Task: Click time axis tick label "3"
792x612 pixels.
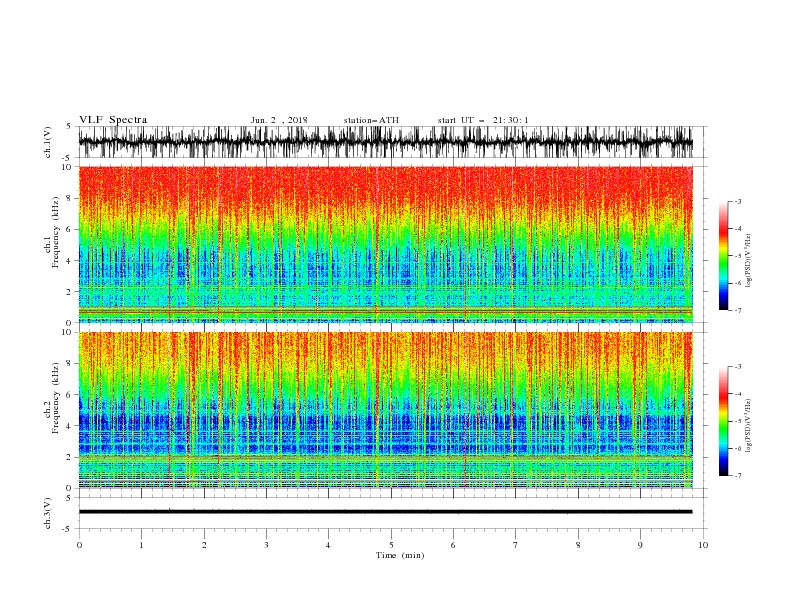Action: click(x=266, y=545)
